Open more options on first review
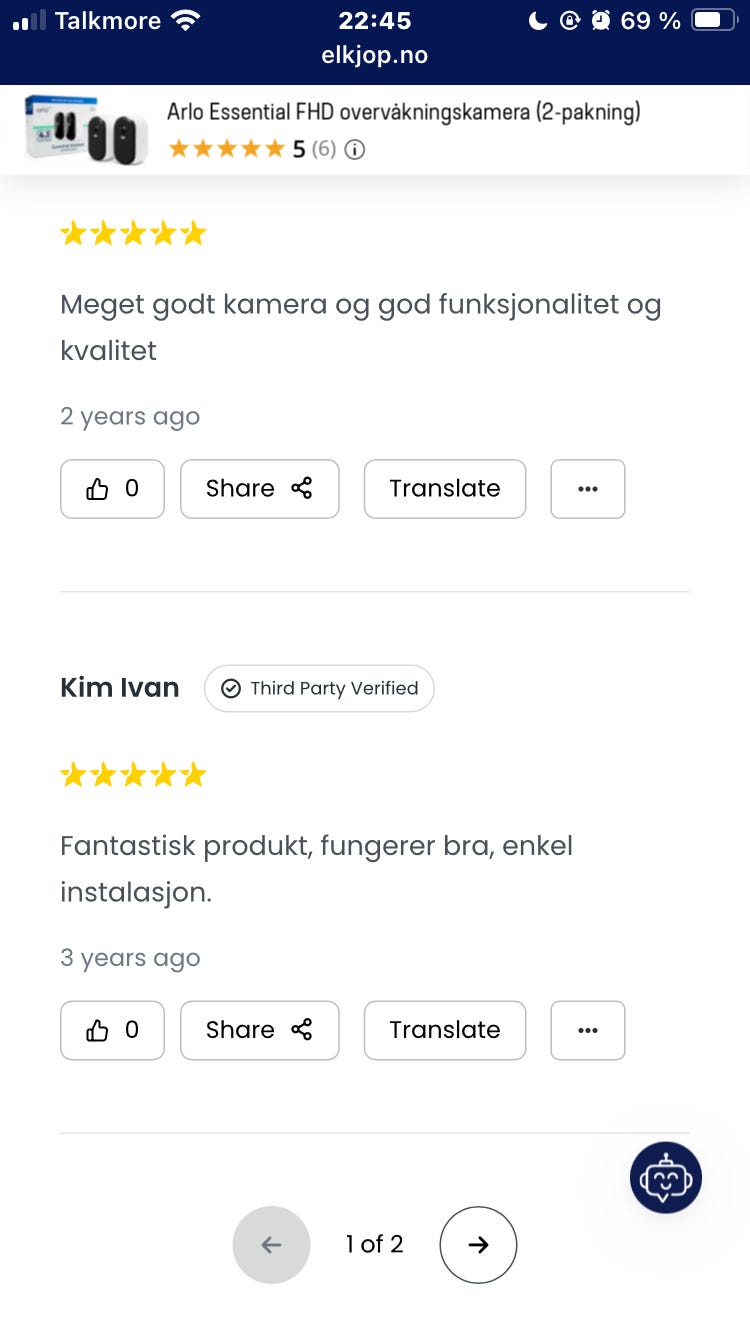This screenshot has width=750, height=1334. 588,489
